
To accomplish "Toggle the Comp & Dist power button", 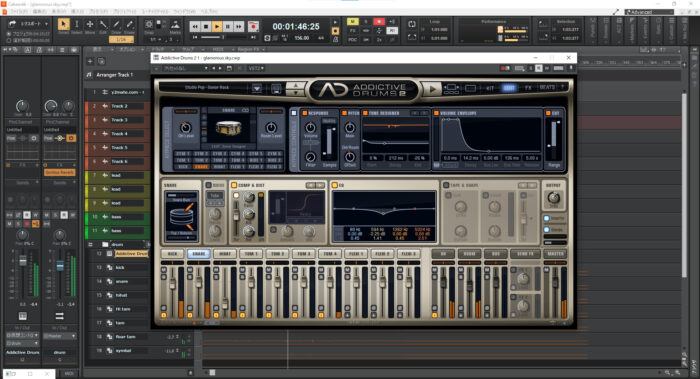I will 233,185.
